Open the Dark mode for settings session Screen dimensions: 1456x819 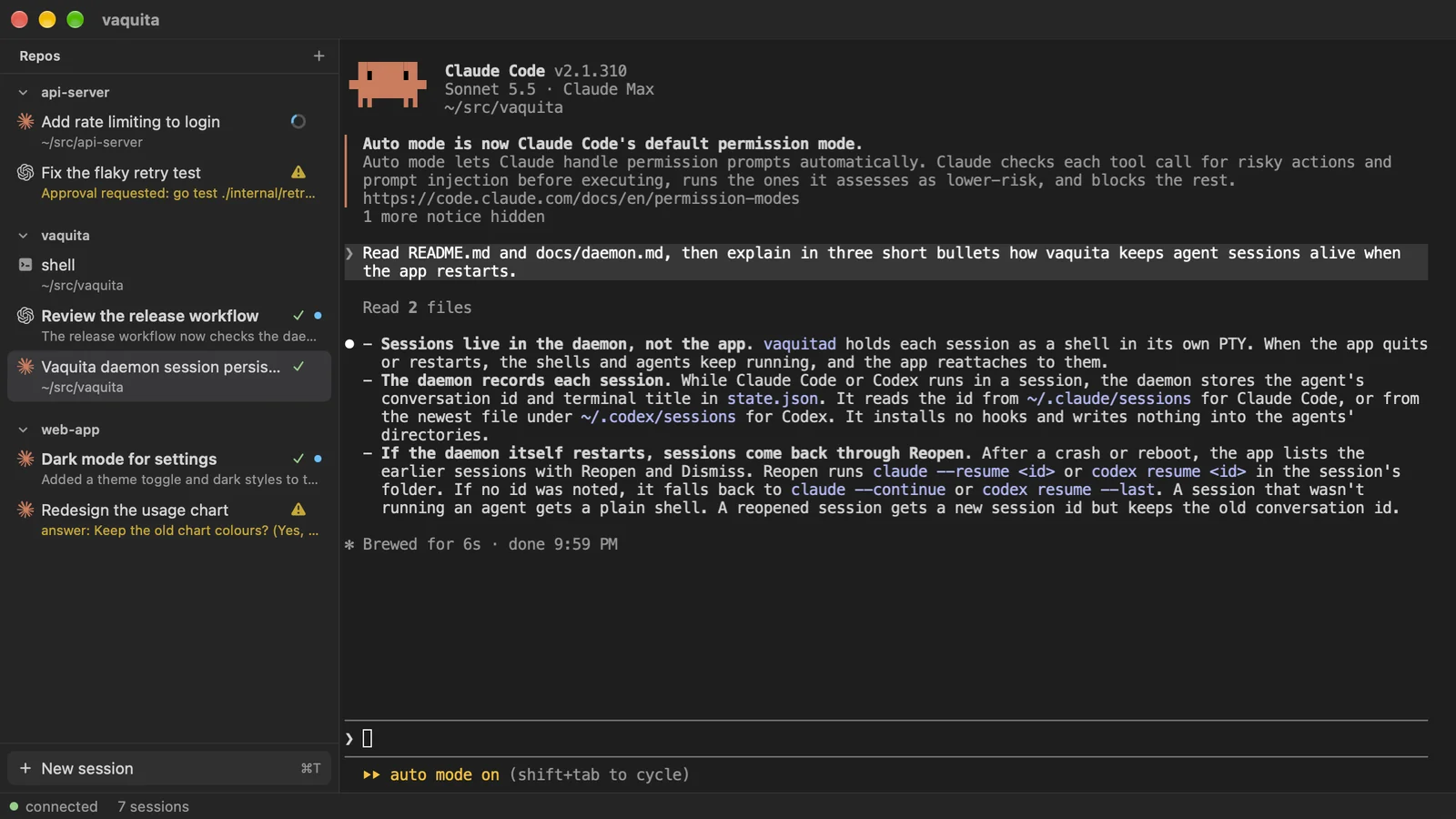pyautogui.click(x=169, y=468)
